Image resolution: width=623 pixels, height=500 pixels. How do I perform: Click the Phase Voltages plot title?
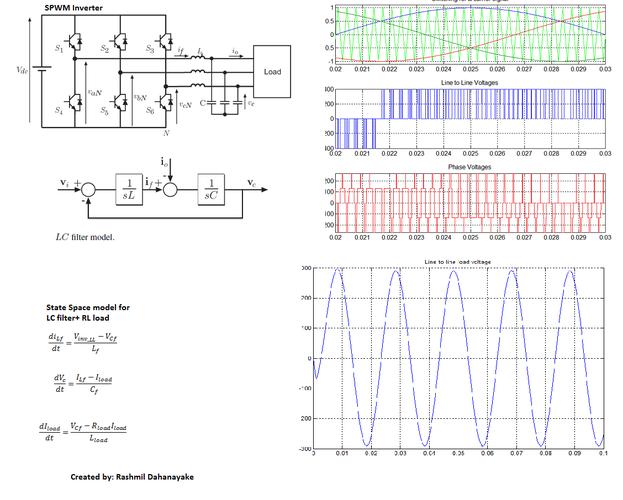click(470, 167)
